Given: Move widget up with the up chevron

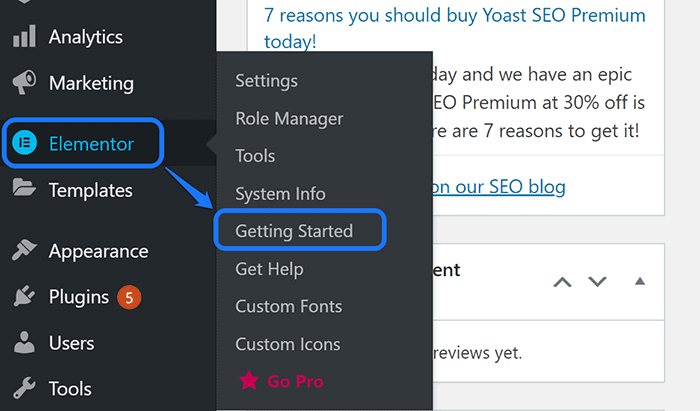Looking at the screenshot, I should point(562,281).
